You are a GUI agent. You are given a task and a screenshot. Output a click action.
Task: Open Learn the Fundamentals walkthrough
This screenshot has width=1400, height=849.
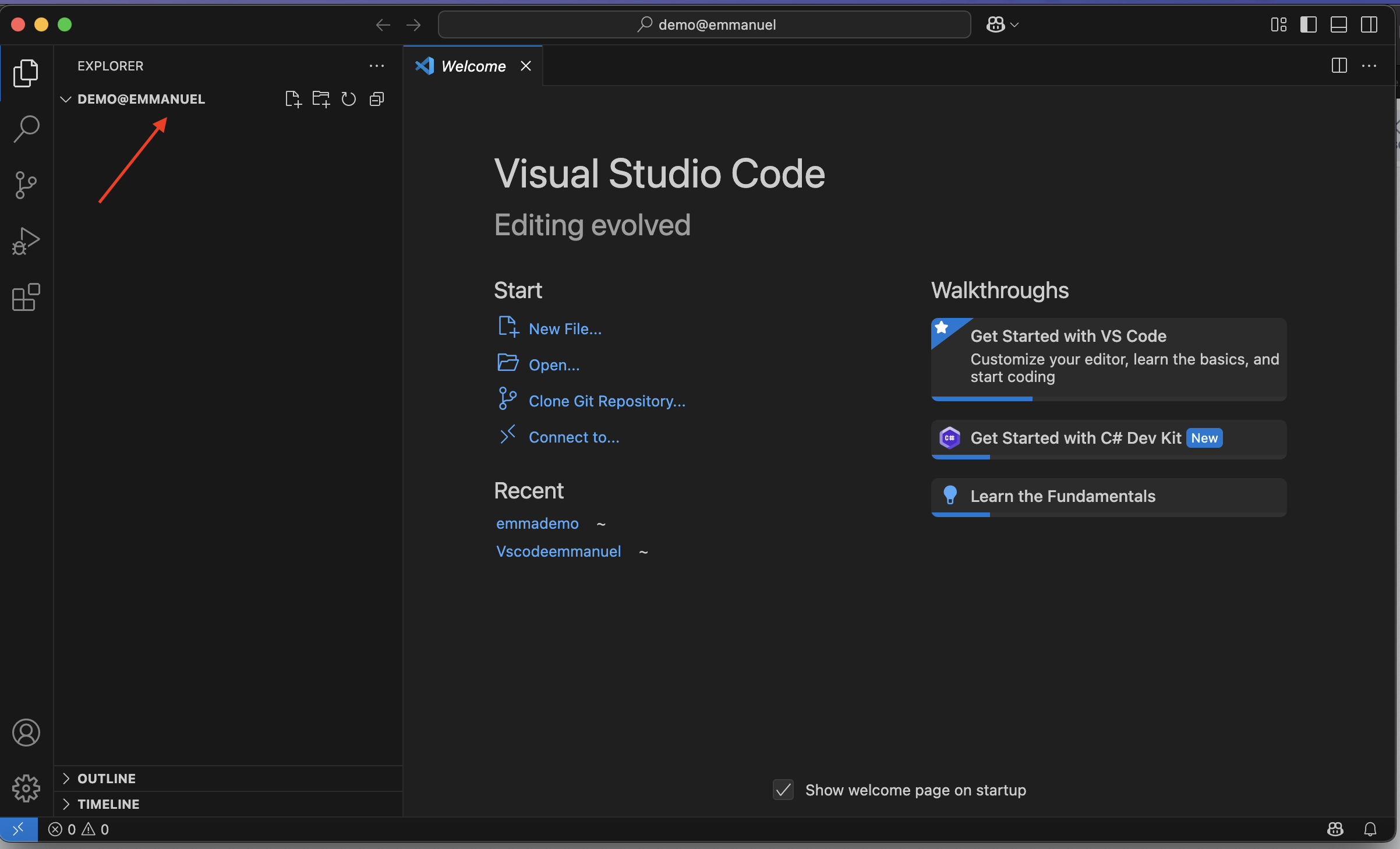pos(1109,497)
